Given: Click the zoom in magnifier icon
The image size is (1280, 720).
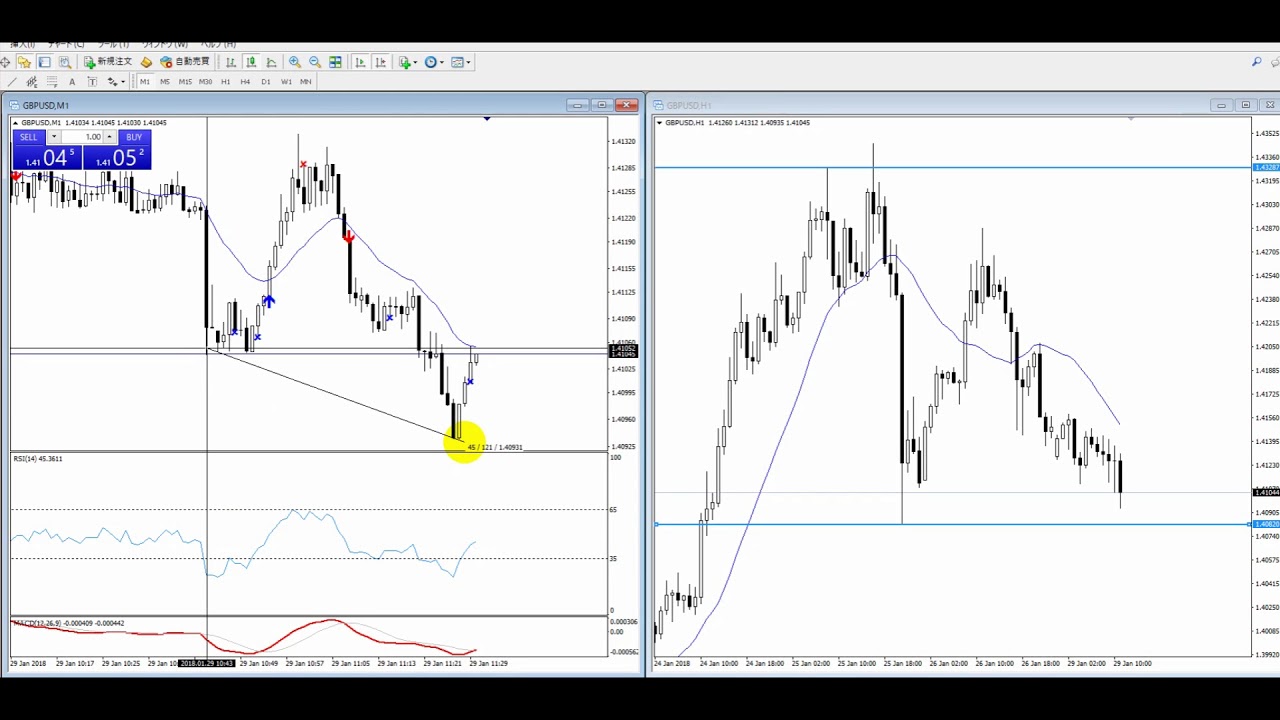Looking at the screenshot, I should point(295,62).
